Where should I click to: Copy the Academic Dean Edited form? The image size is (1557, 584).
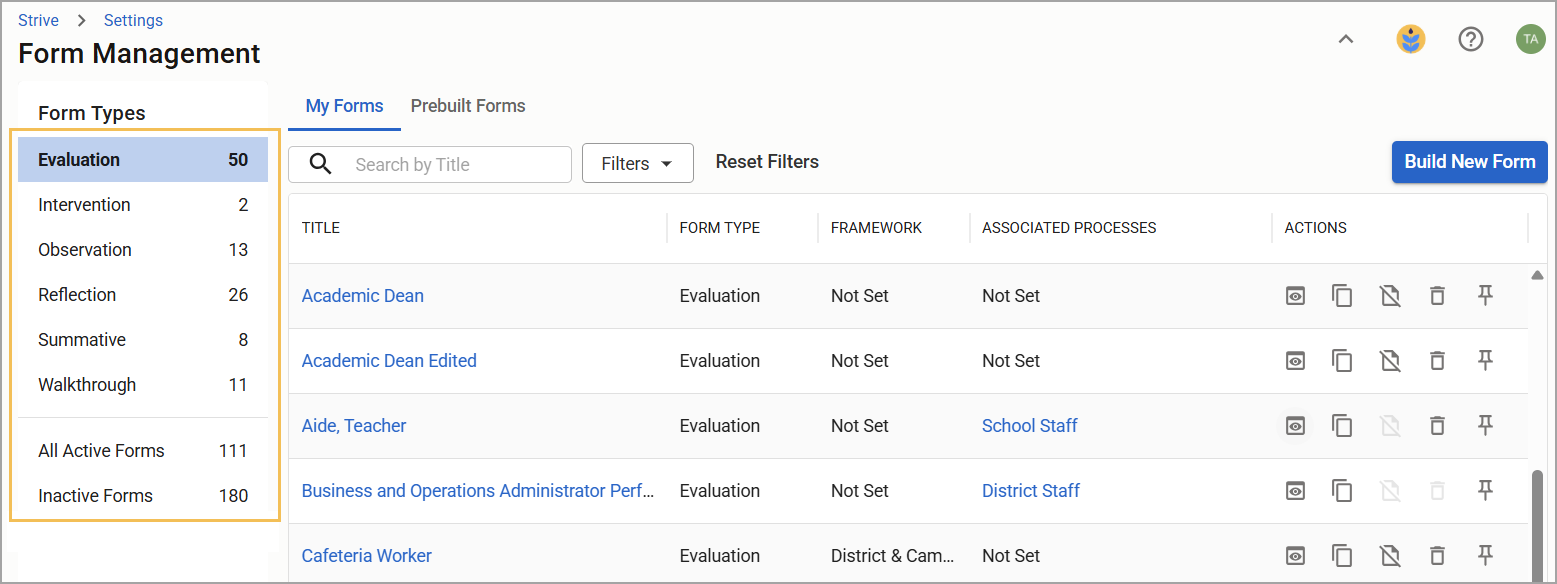tap(1342, 361)
